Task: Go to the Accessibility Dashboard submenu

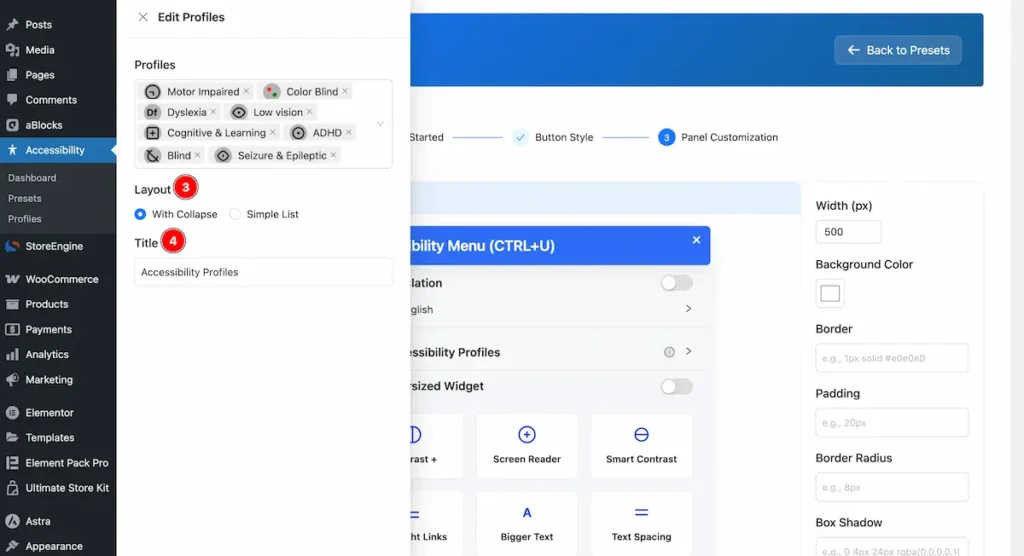Action: click(x=32, y=178)
